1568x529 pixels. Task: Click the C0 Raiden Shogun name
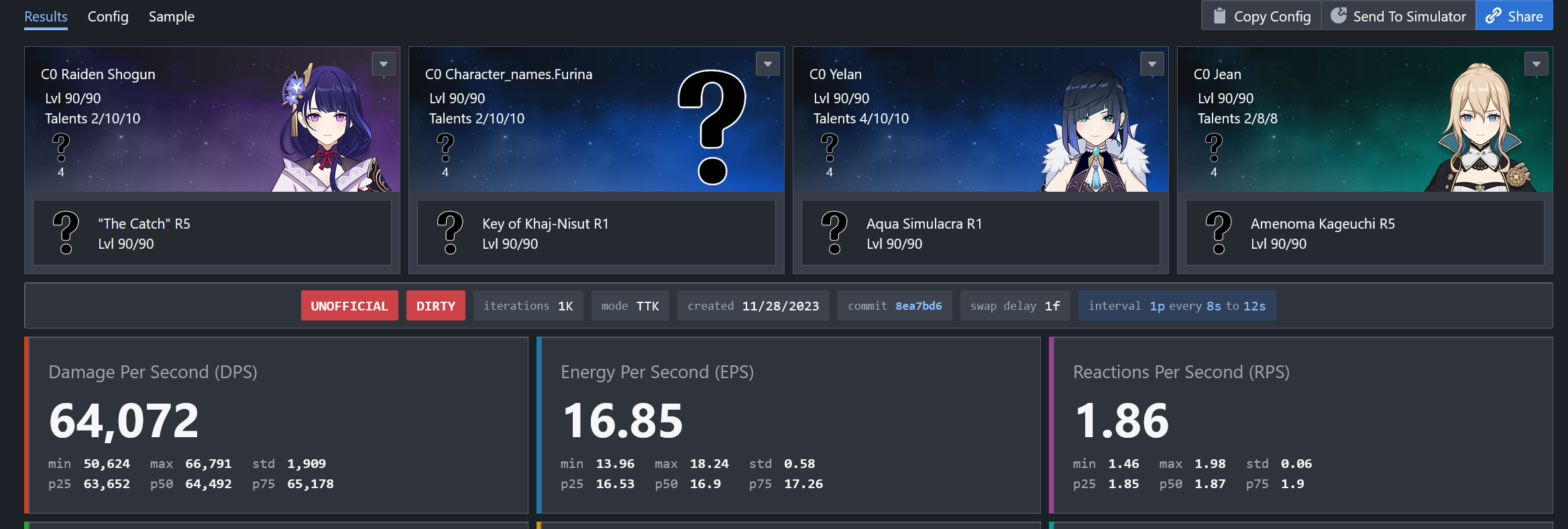click(x=98, y=74)
